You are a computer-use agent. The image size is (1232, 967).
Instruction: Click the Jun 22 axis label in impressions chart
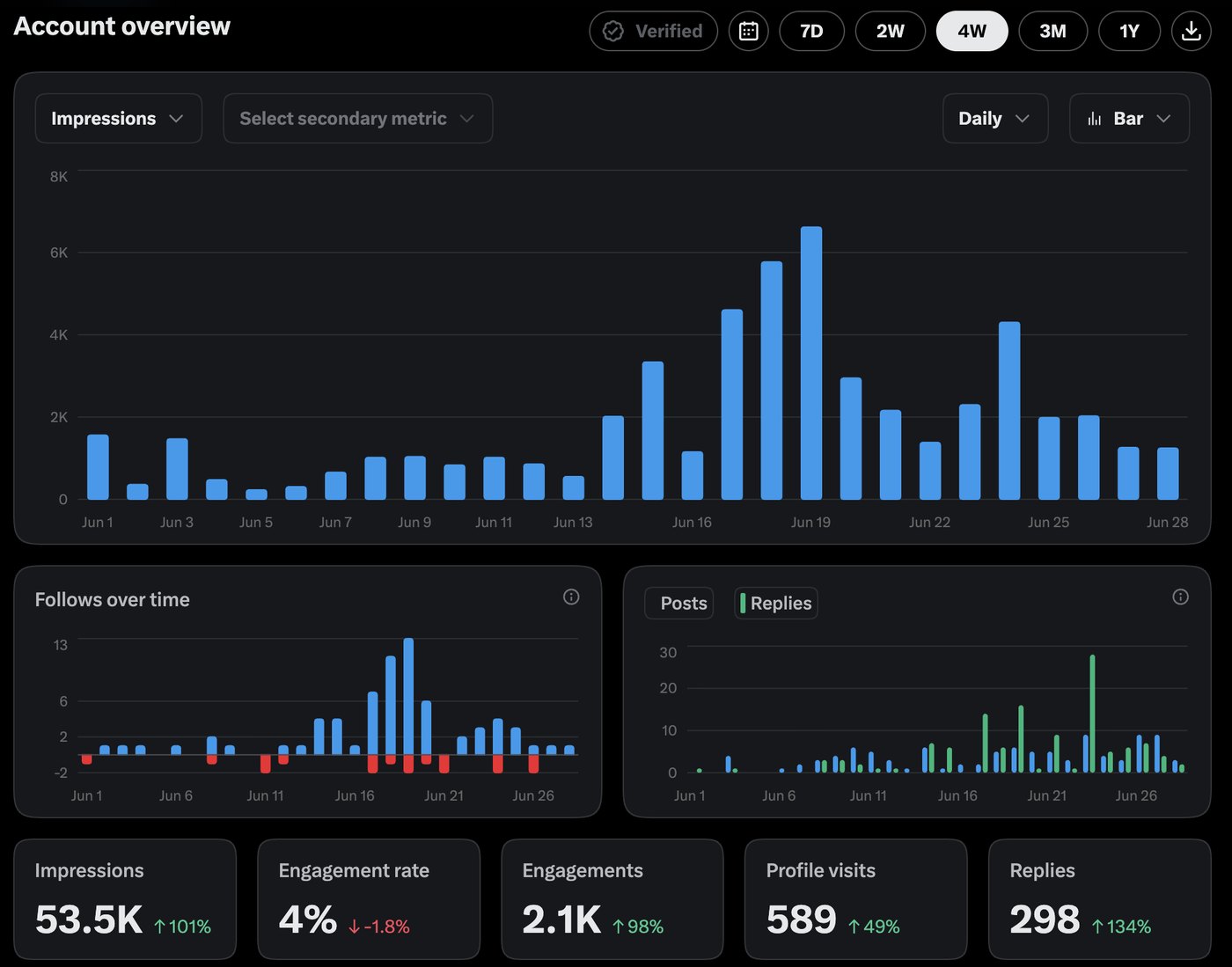[x=930, y=522]
